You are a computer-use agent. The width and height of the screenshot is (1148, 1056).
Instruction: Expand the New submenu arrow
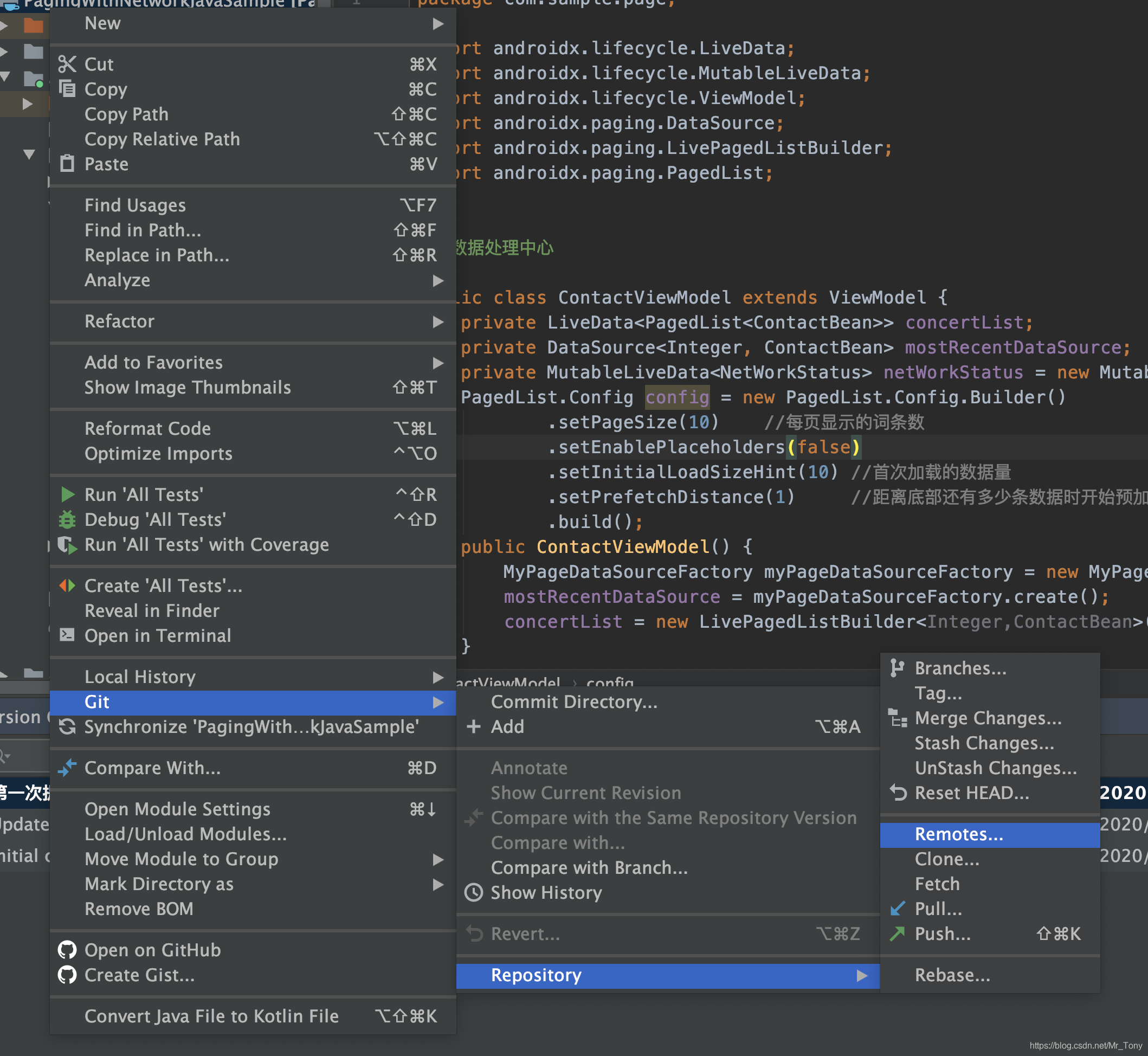(x=438, y=23)
